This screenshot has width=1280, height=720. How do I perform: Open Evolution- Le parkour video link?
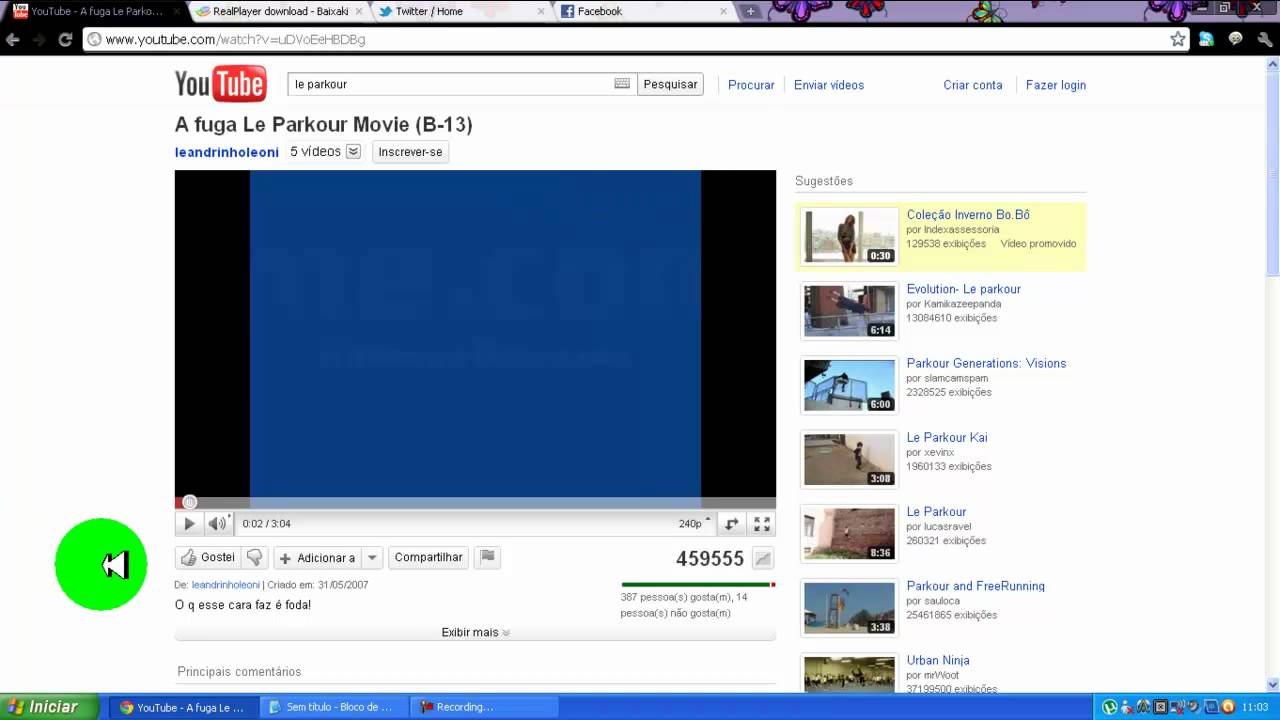(963, 289)
